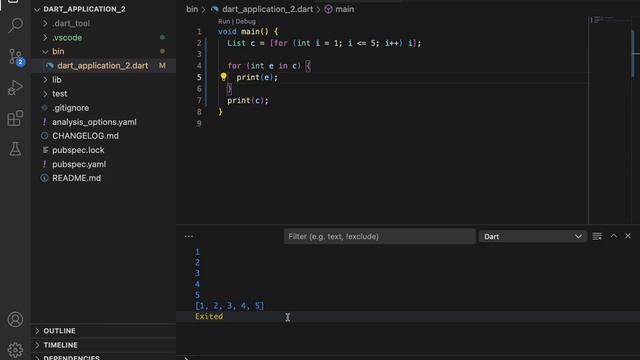Open the Accounts menu icon
This screenshot has height=360, width=640.
[15, 320]
